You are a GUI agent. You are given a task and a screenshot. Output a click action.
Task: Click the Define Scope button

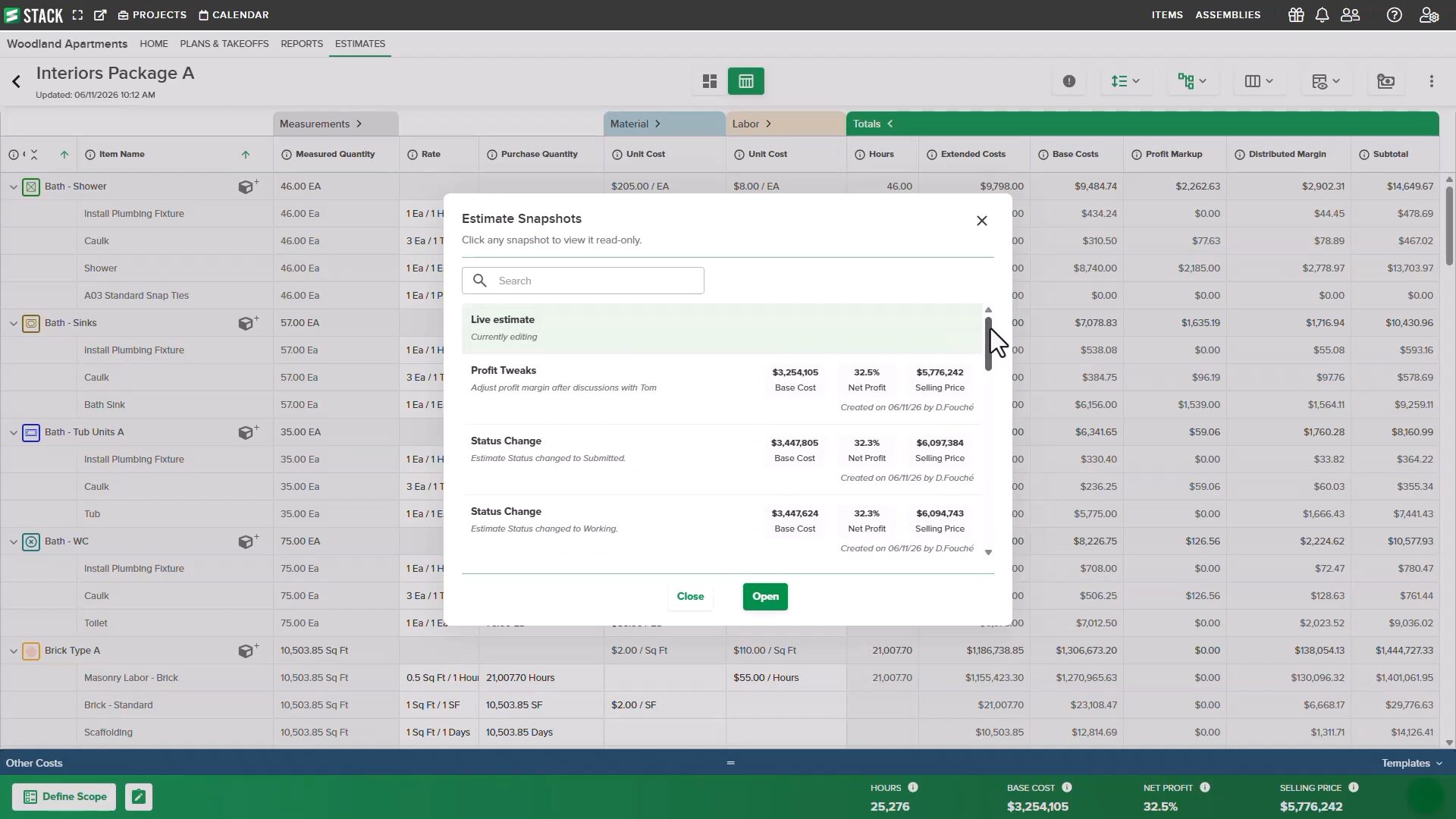64,796
